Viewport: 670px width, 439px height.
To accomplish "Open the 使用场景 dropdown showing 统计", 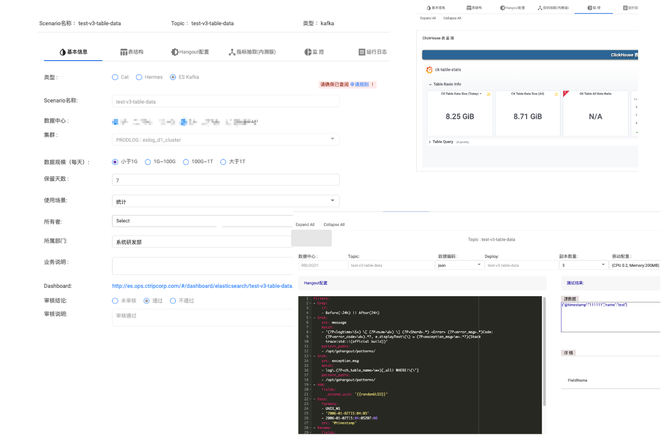I will [225, 201].
